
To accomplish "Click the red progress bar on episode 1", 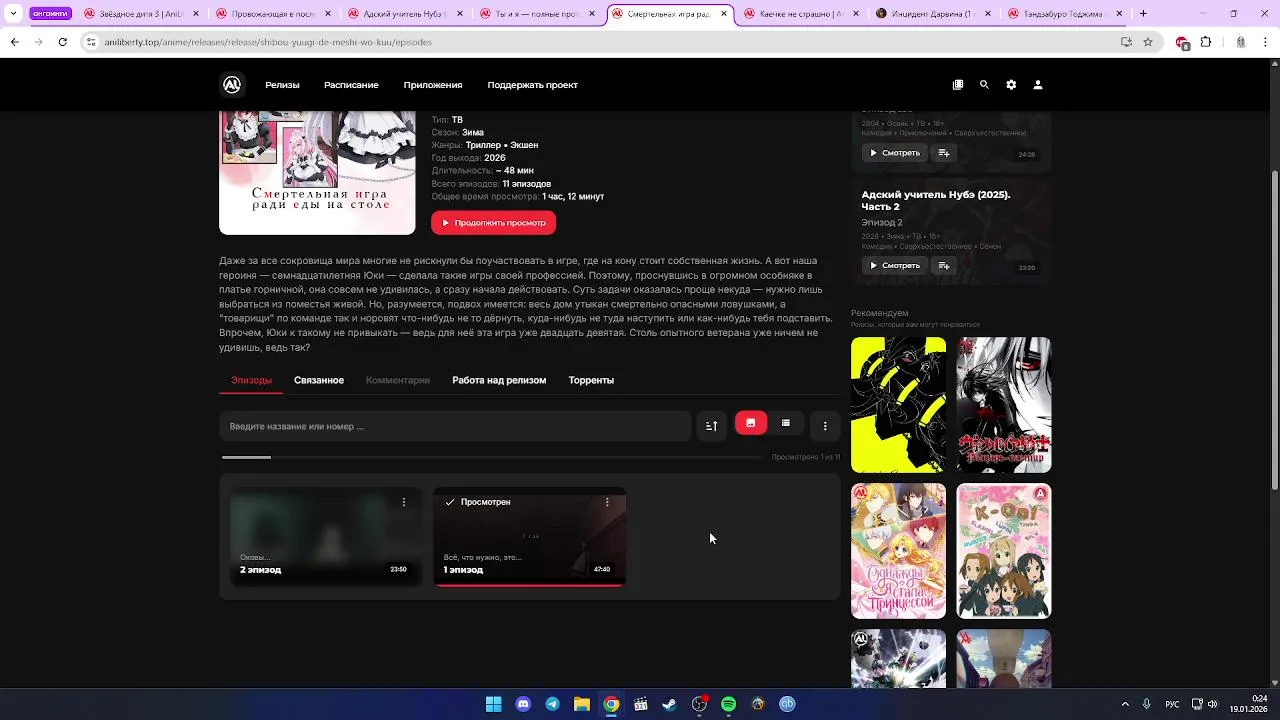I will [530, 584].
